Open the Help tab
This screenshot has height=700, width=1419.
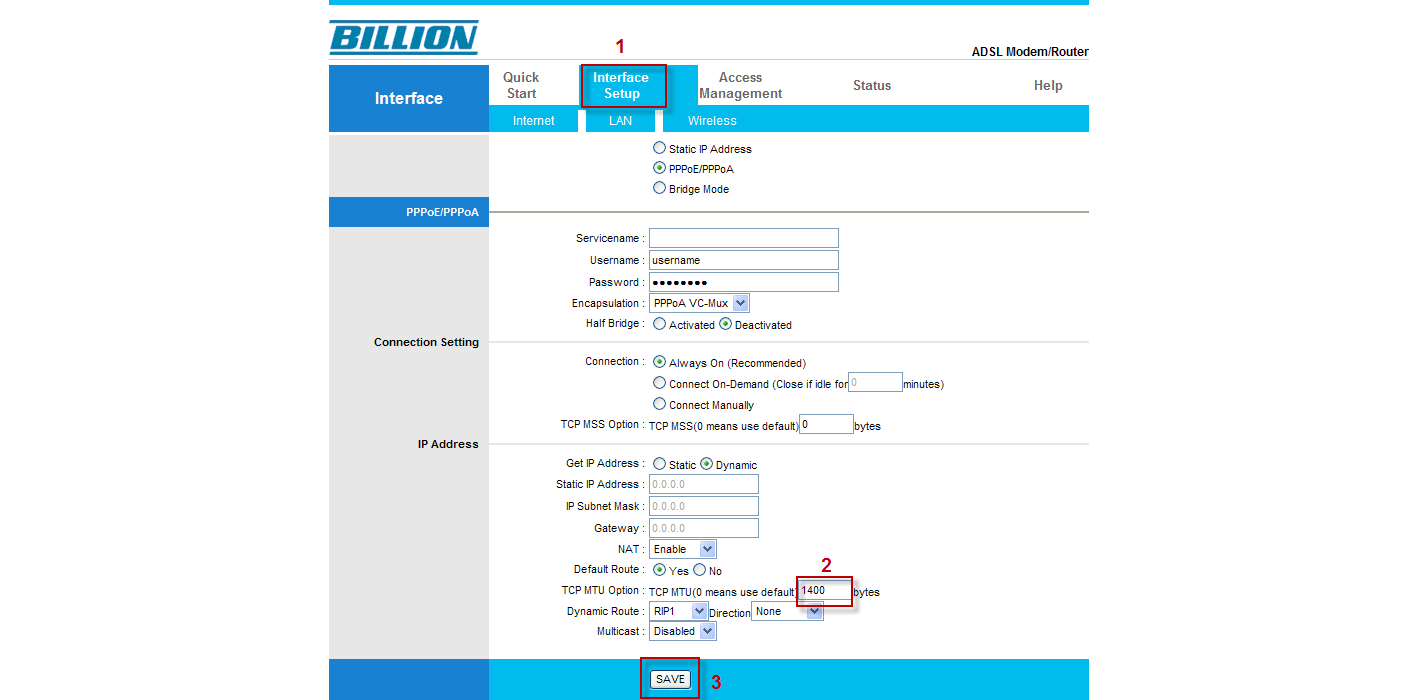1048,85
